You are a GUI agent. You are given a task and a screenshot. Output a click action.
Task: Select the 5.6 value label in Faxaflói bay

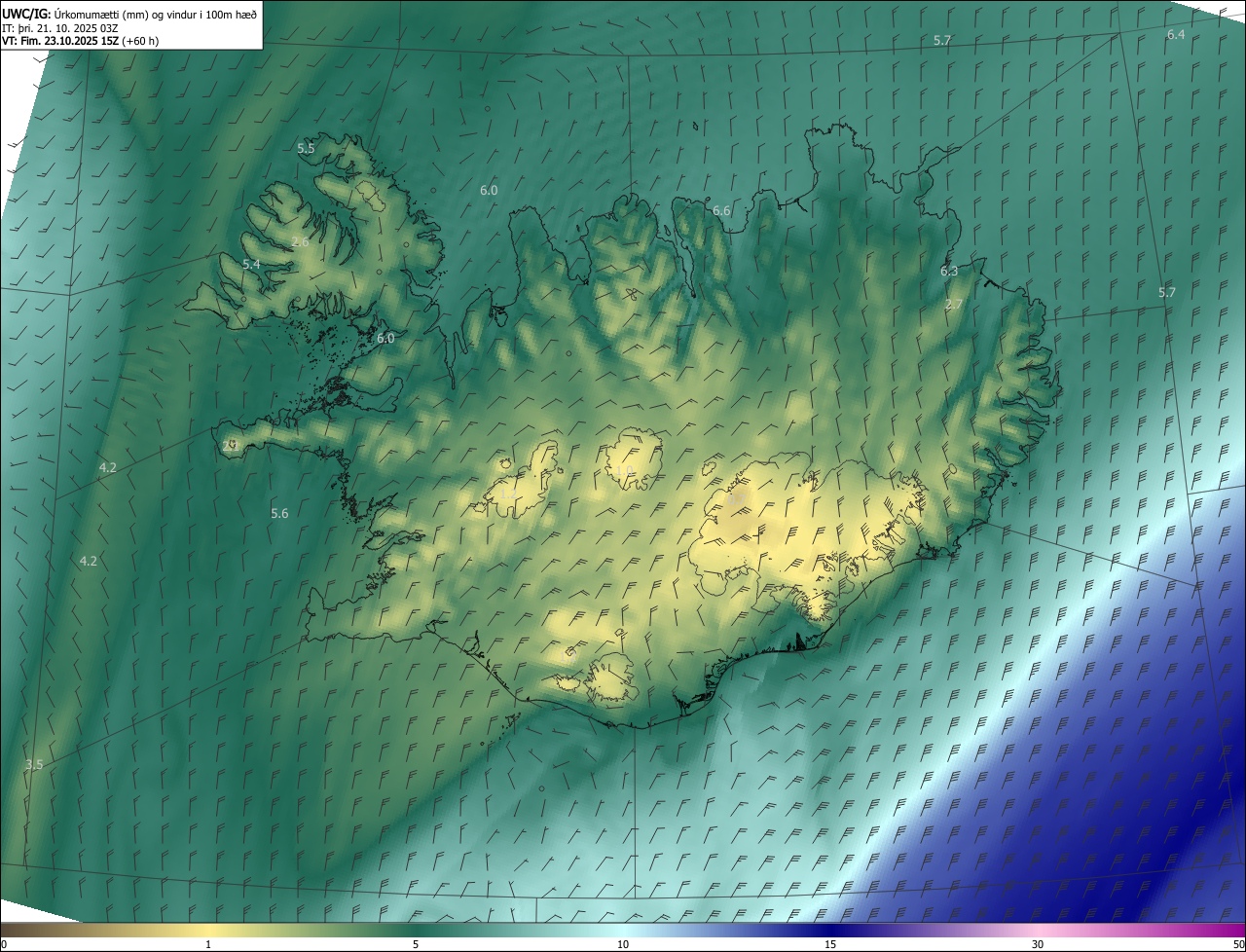tap(279, 514)
